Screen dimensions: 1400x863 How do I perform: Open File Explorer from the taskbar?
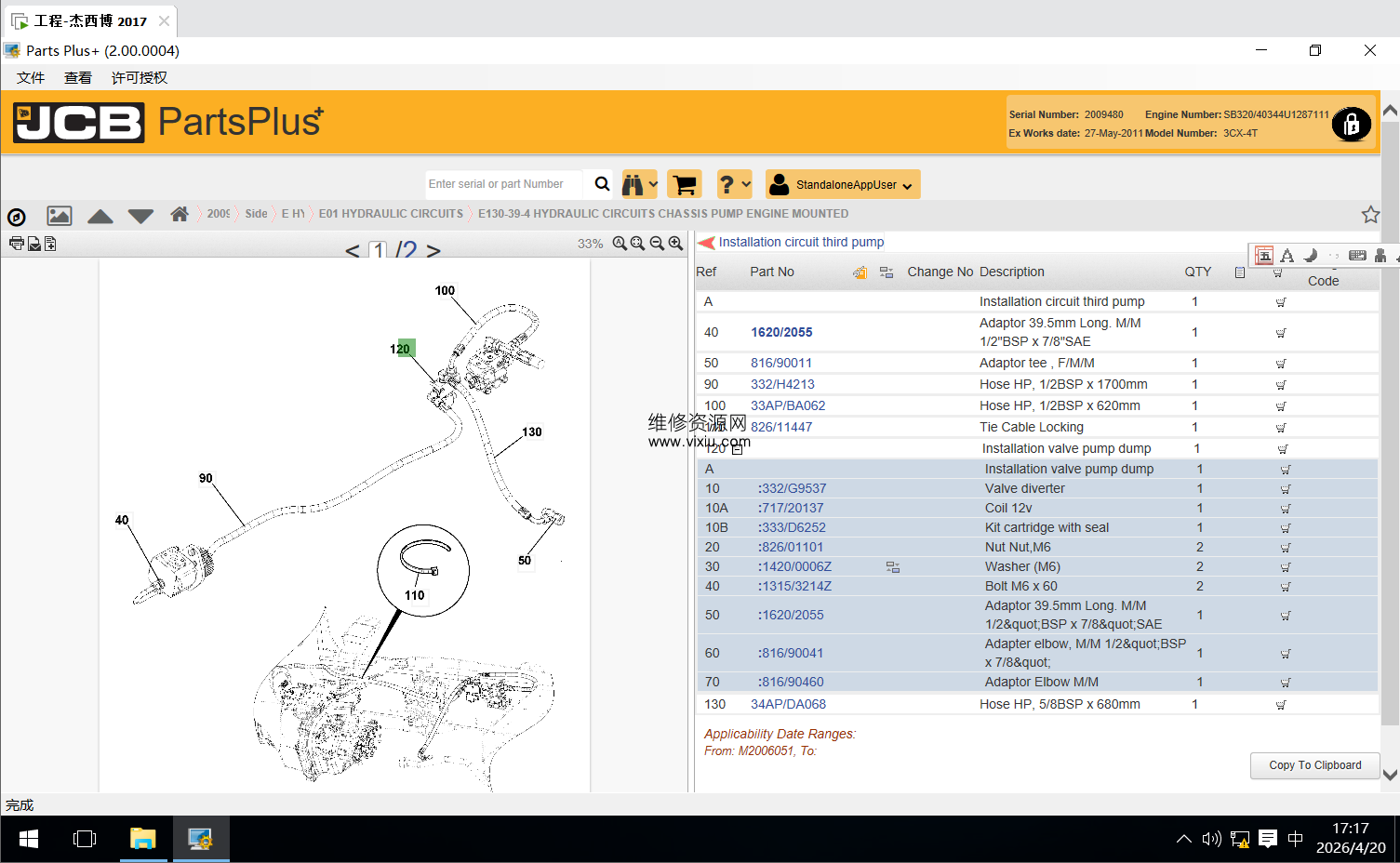142,839
